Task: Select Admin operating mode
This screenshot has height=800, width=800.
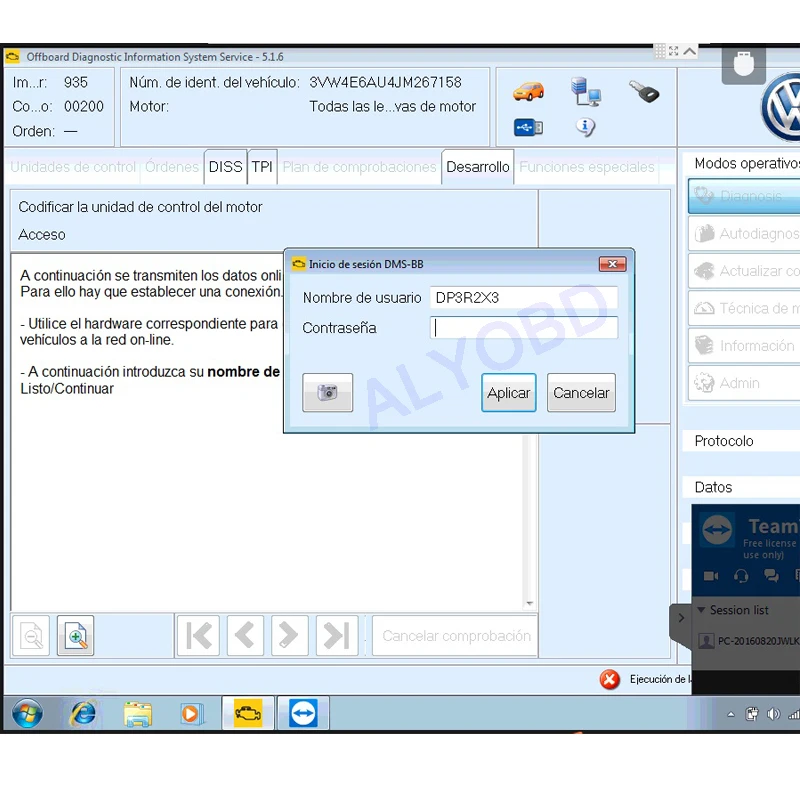Action: (x=744, y=383)
